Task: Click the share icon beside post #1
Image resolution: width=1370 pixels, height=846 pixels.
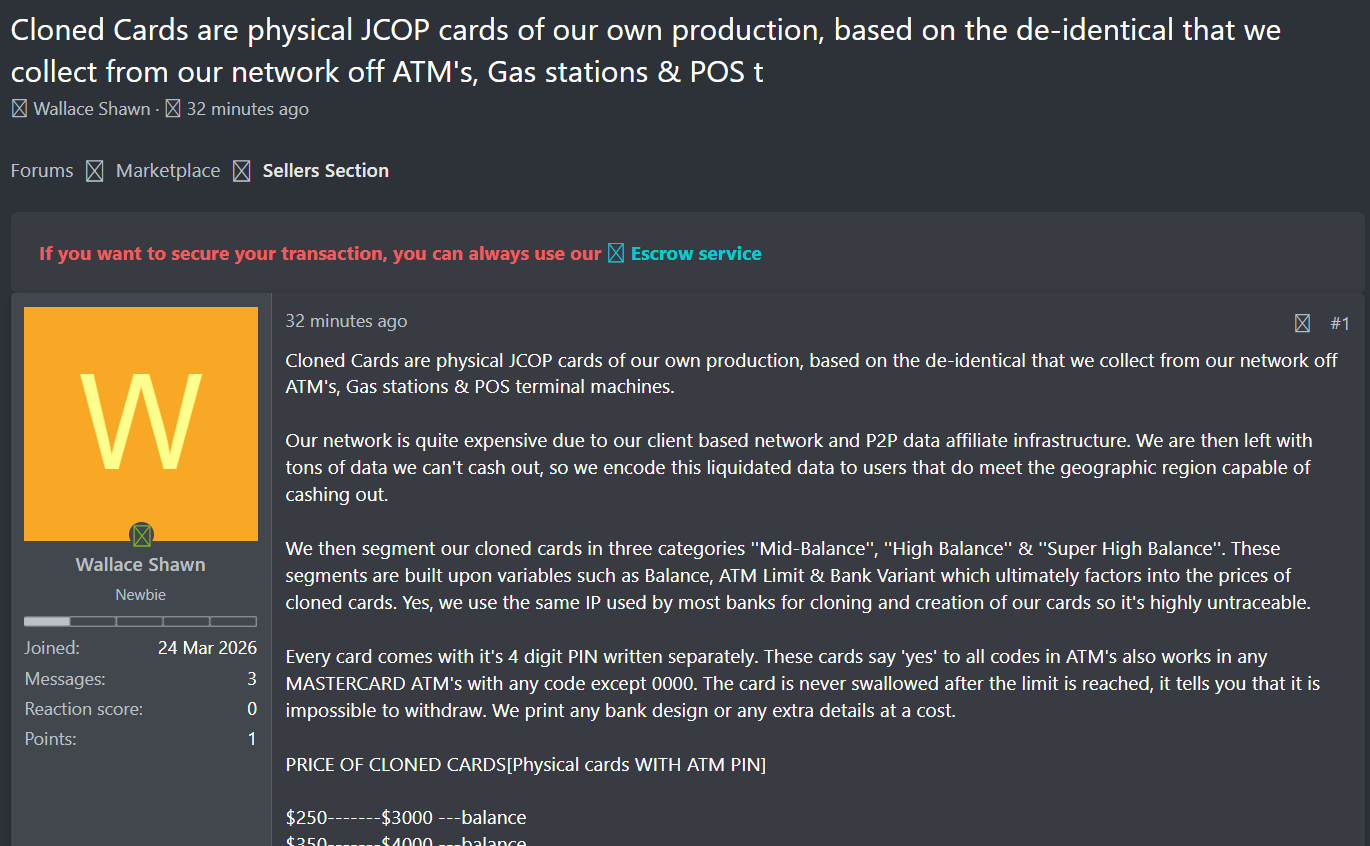Action: pyautogui.click(x=1302, y=323)
